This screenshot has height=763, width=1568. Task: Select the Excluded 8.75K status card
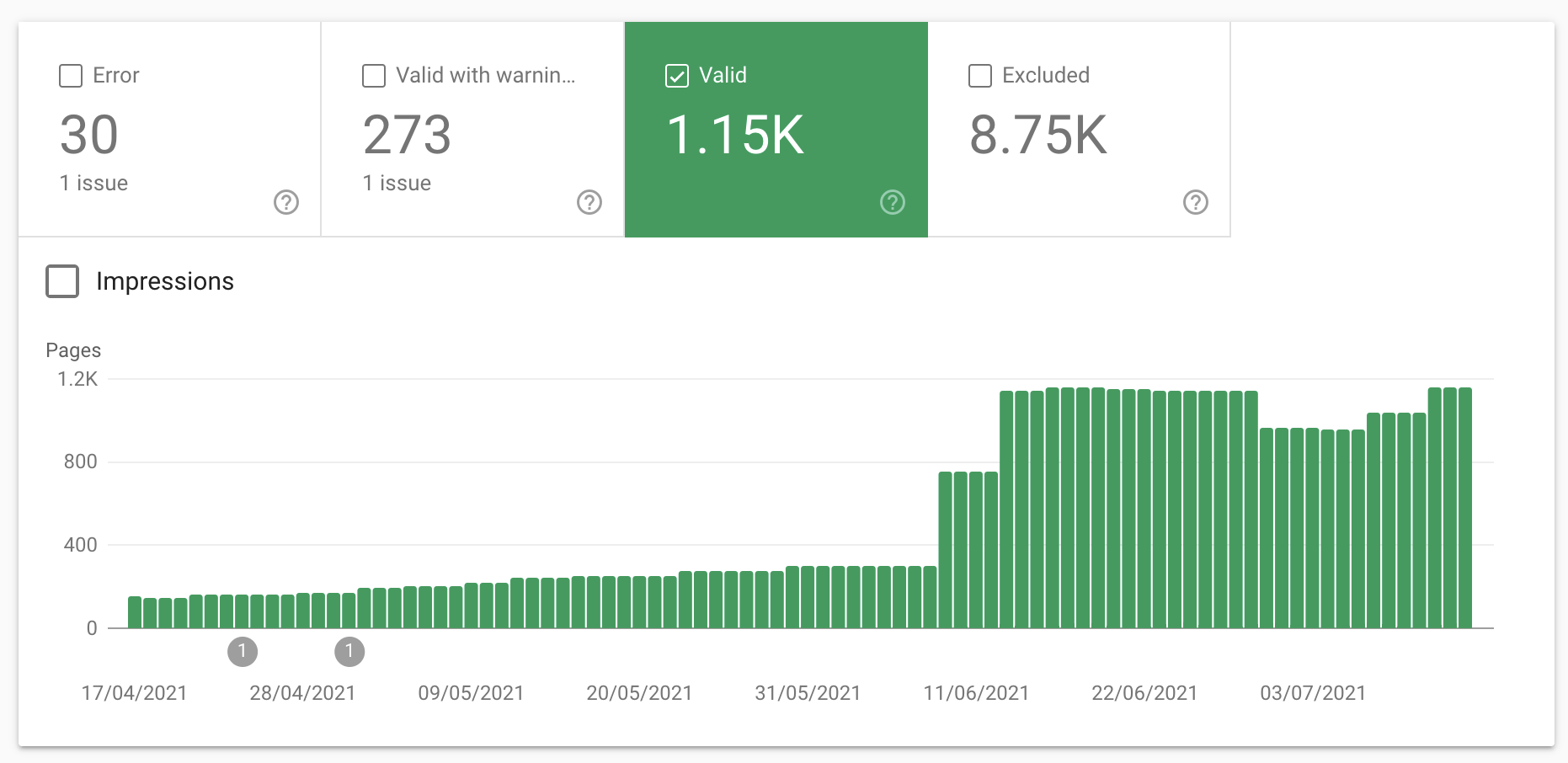tap(1079, 129)
